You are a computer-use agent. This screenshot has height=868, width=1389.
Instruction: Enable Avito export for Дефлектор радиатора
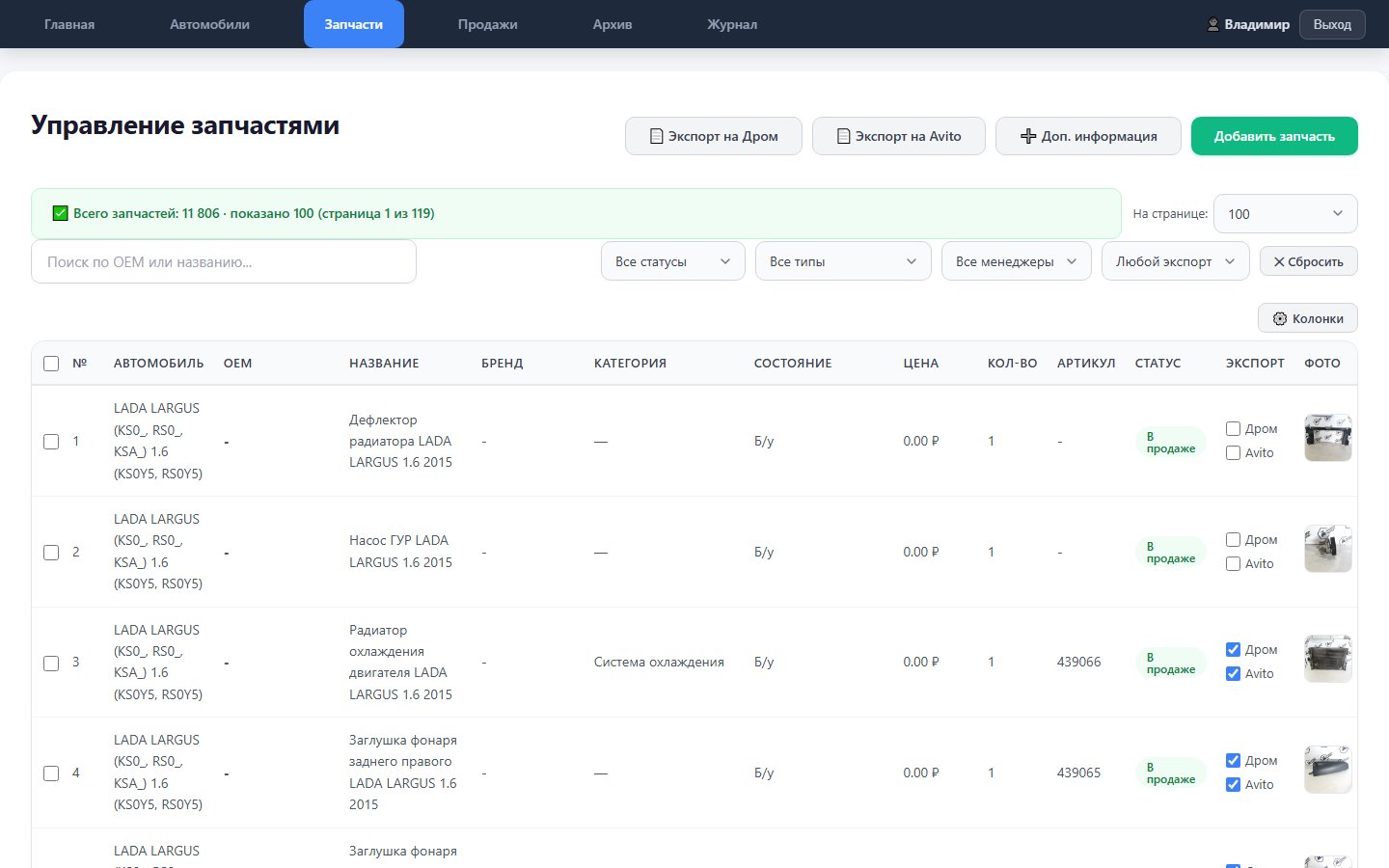[1233, 452]
